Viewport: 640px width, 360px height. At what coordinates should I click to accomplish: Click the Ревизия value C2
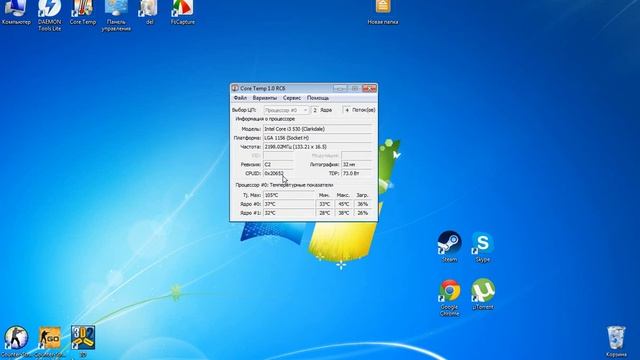click(278, 164)
